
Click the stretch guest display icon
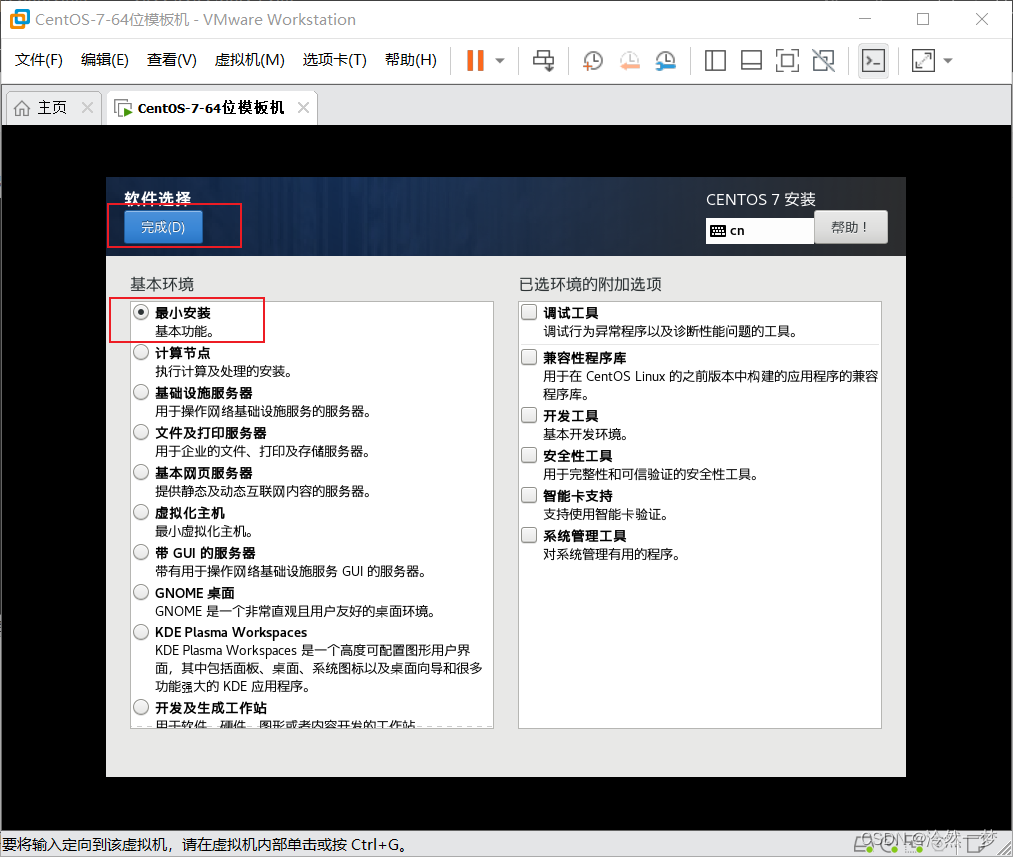tap(923, 61)
